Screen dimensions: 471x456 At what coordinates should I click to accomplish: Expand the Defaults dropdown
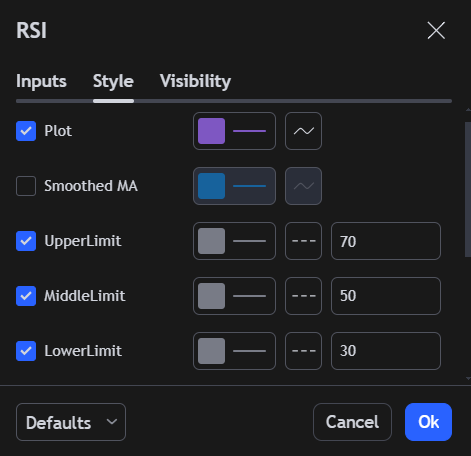(71, 422)
